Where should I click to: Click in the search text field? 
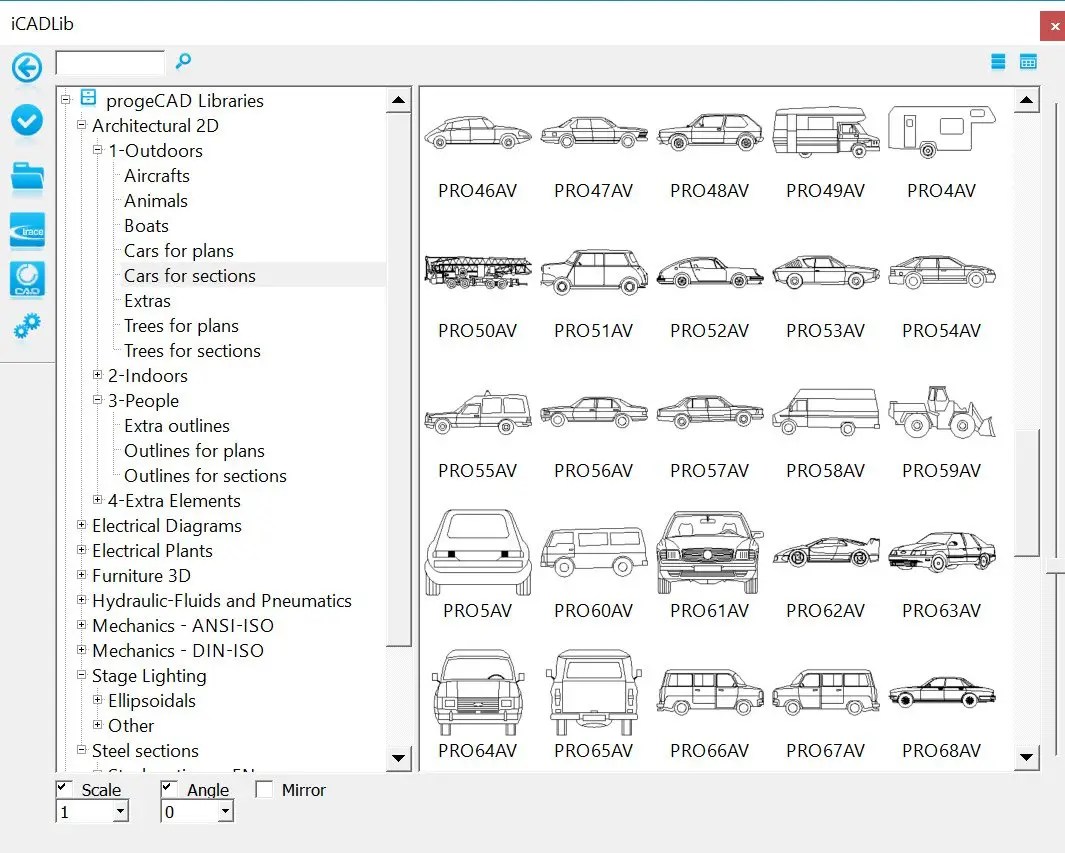[x=110, y=62]
